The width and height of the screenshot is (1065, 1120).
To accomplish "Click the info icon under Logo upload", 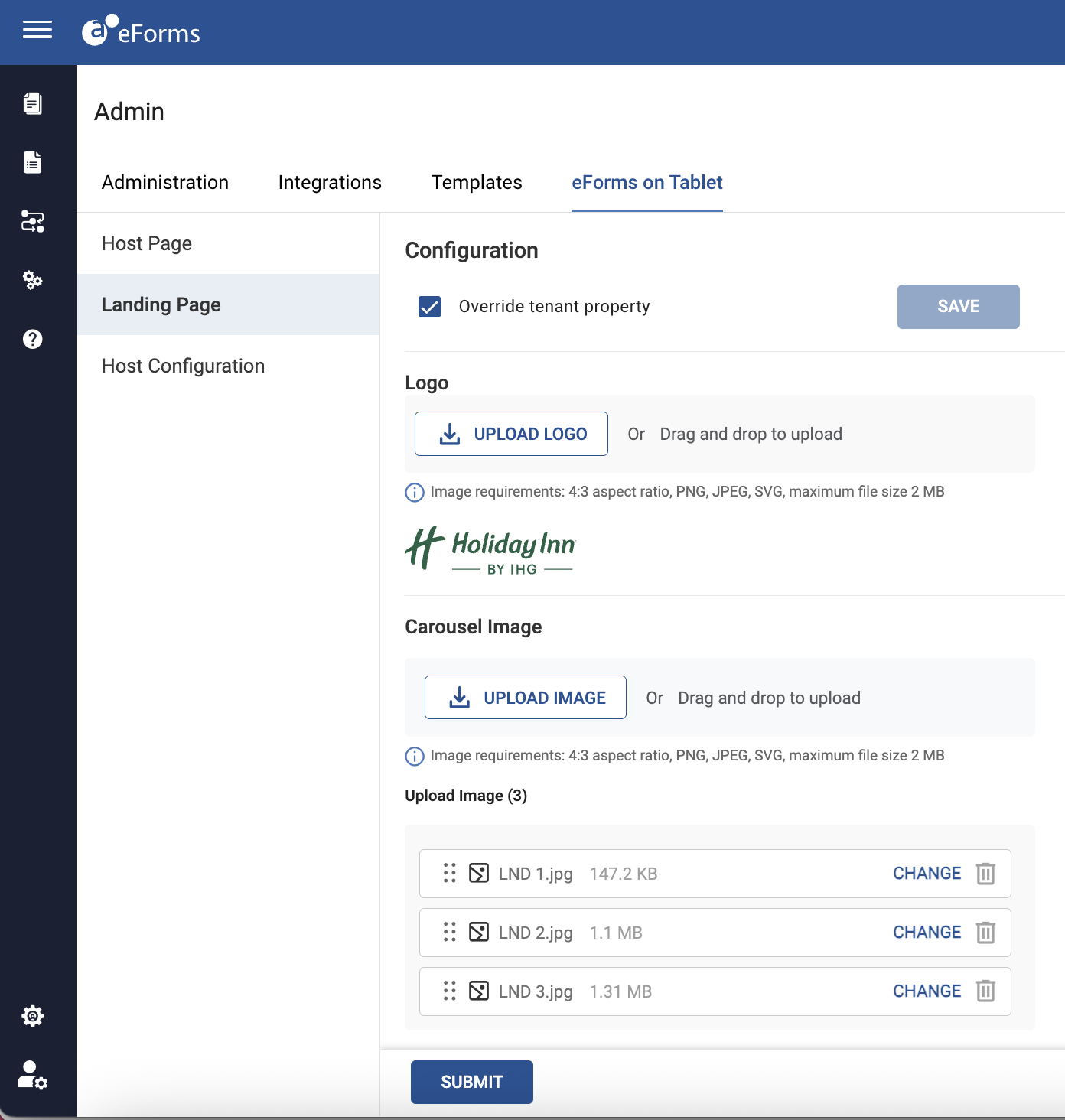I will [414, 492].
